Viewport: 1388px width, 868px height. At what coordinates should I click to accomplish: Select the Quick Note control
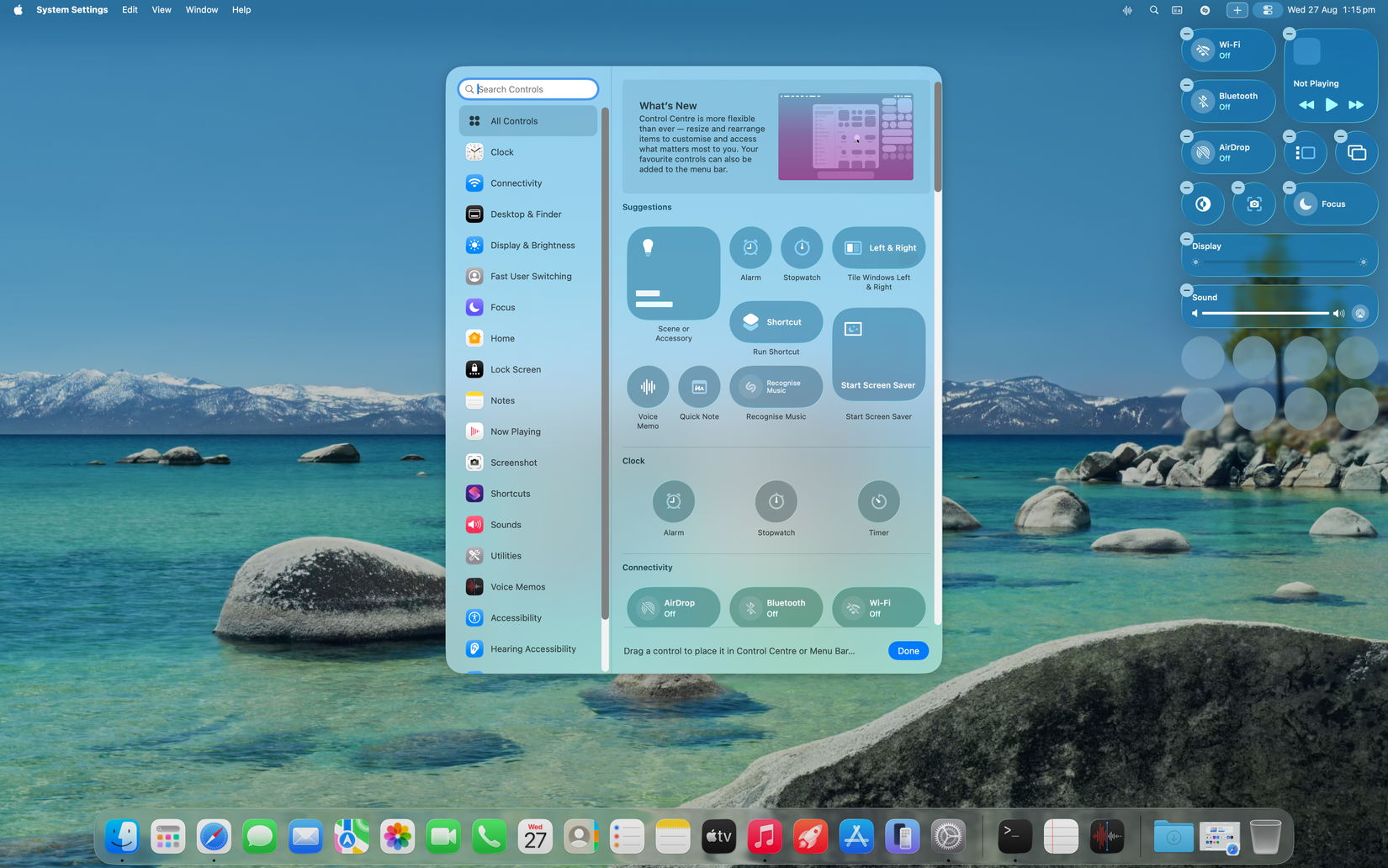[x=699, y=387]
